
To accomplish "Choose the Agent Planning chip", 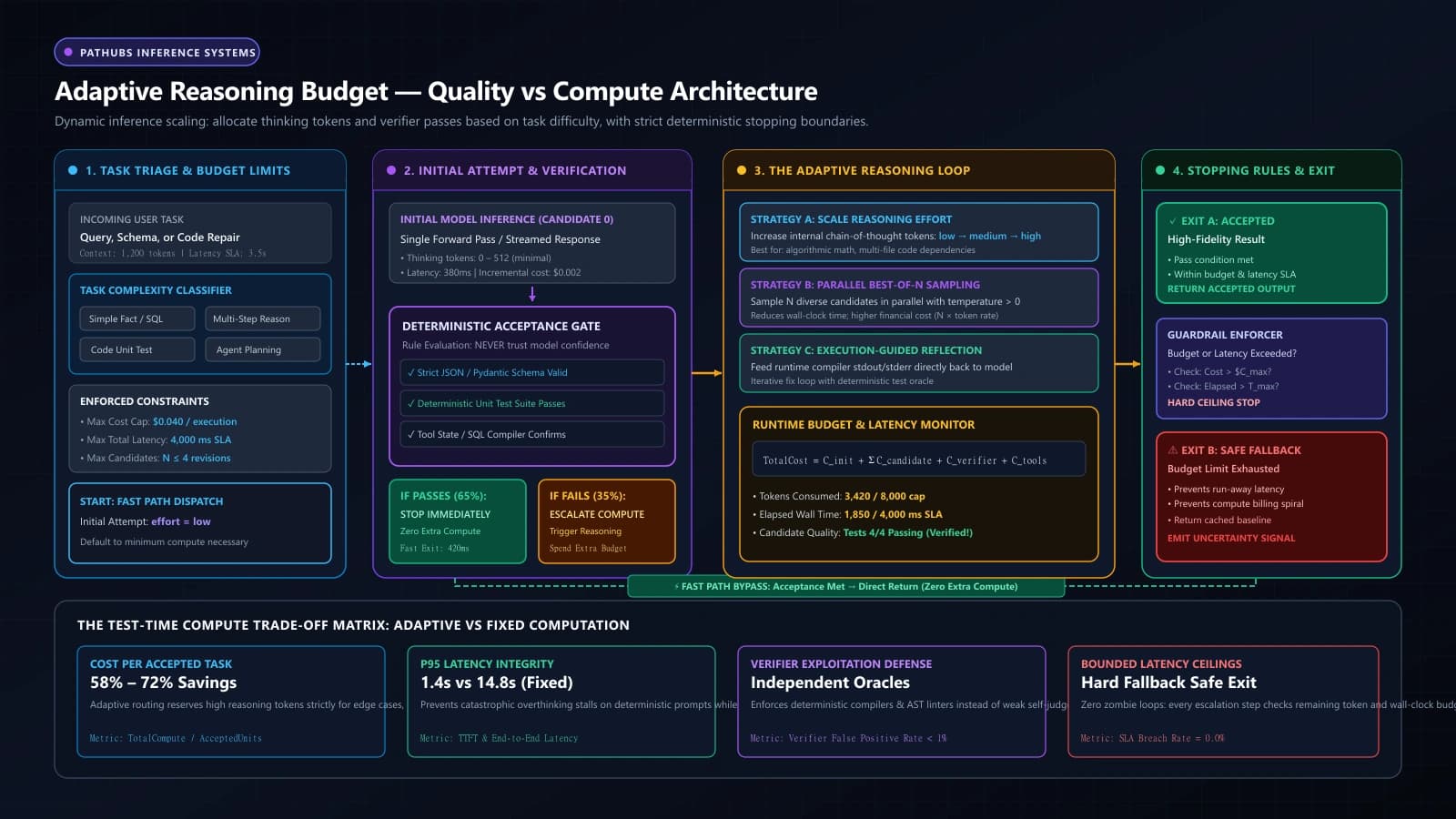I will click(262, 349).
